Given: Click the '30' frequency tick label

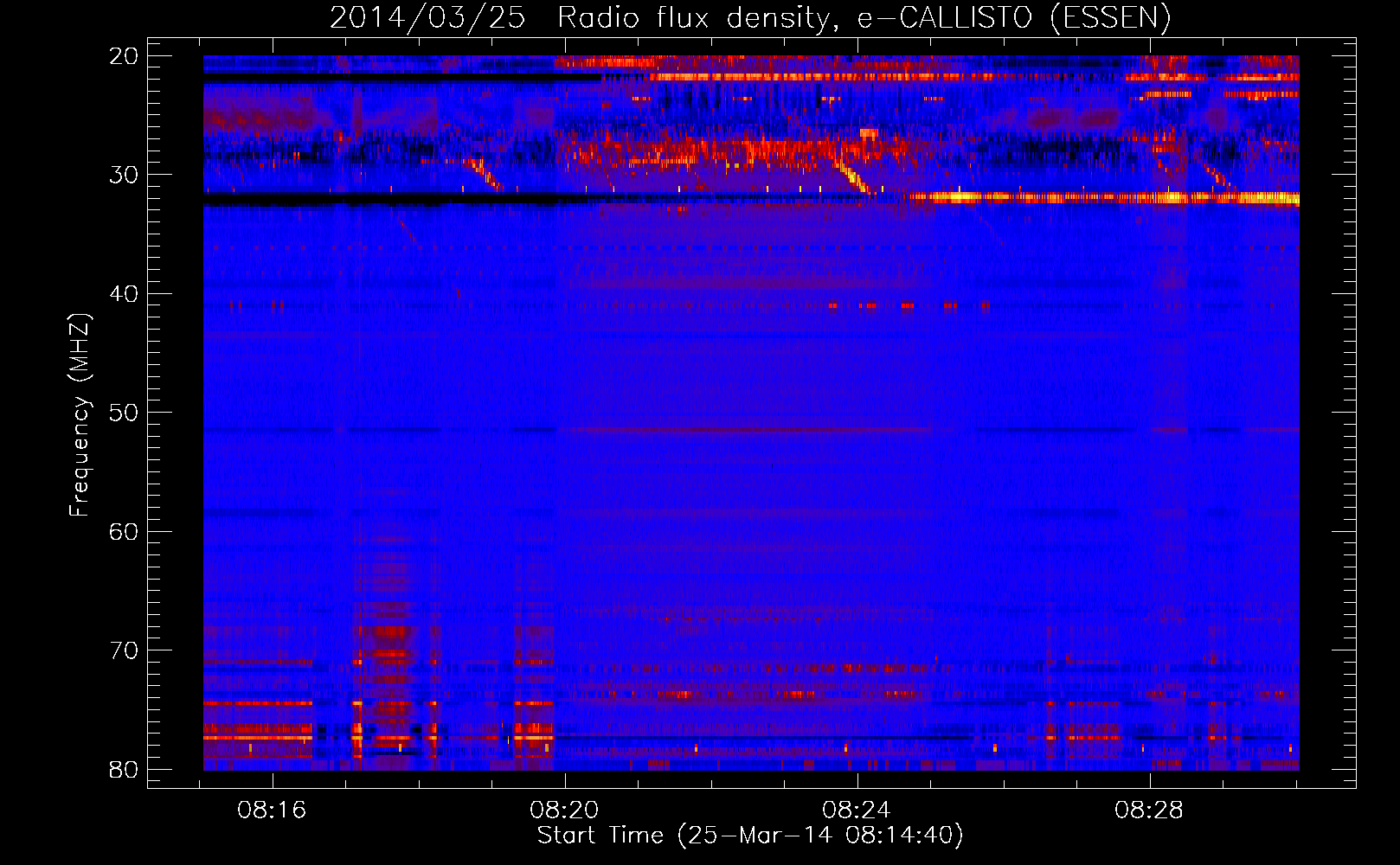Looking at the screenshot, I should point(124,175).
